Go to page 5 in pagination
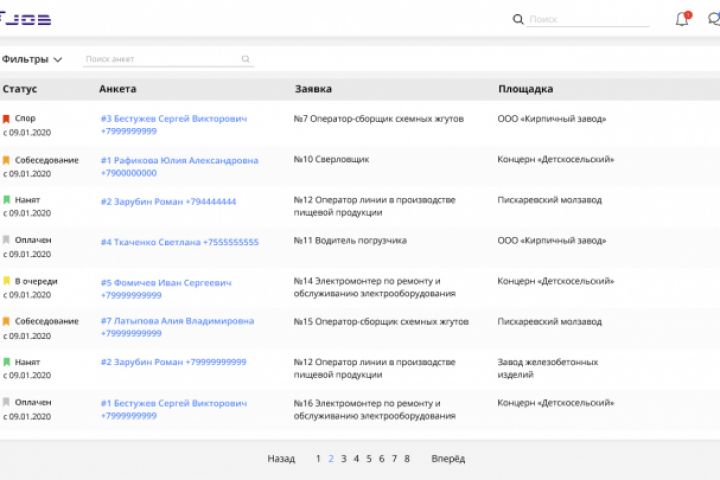The image size is (720, 480). 368,459
